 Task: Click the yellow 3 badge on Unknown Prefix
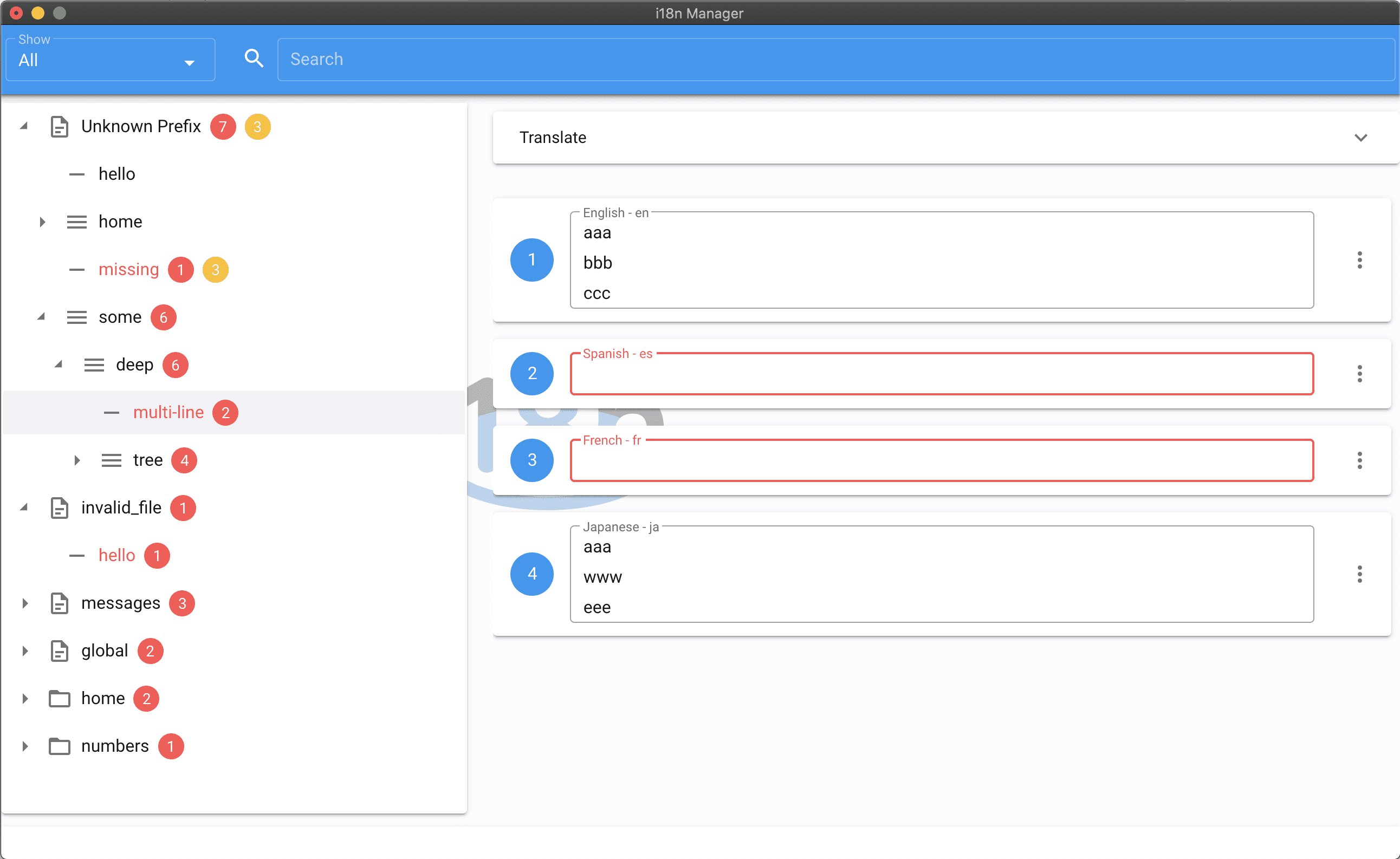(257, 127)
